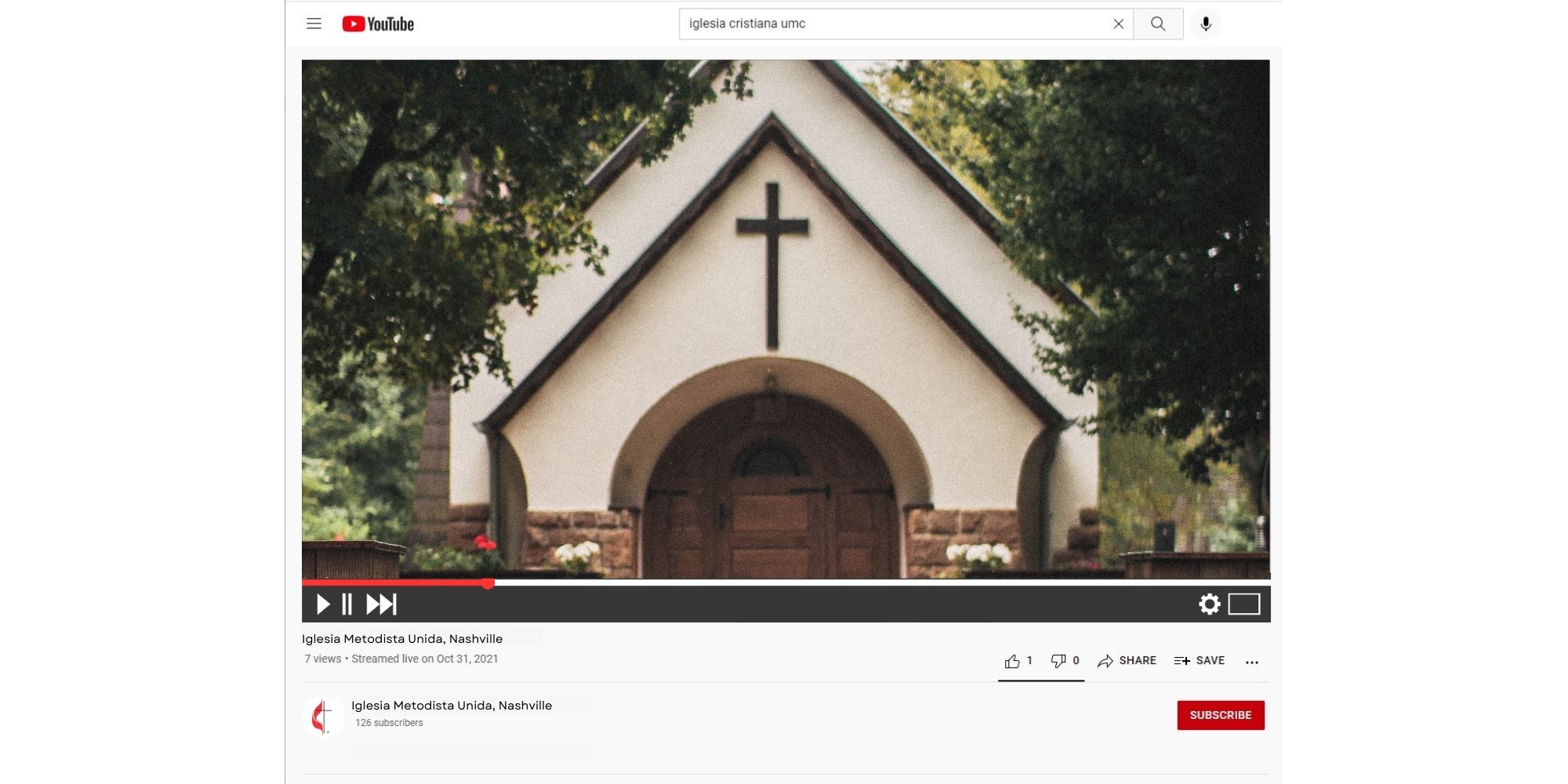Click the red progress bar handle

pos(488,583)
